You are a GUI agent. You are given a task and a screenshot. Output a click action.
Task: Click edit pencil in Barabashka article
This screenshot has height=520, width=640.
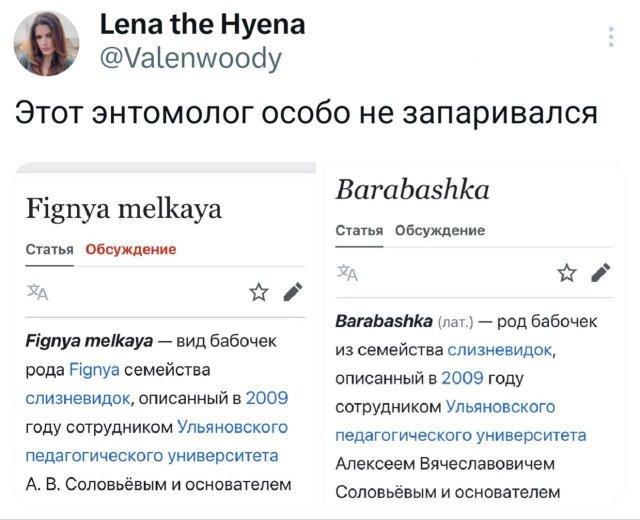click(600, 273)
